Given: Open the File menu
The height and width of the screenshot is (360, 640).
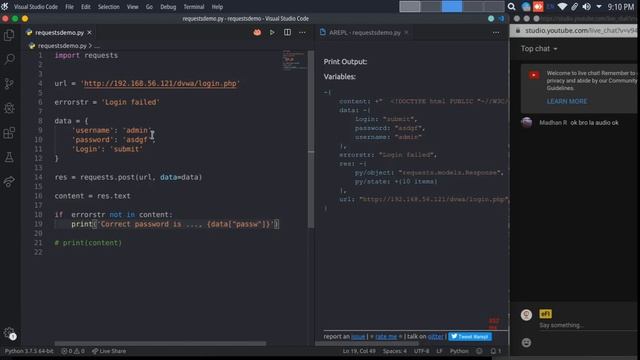Looking at the screenshot, I should coord(69,7).
